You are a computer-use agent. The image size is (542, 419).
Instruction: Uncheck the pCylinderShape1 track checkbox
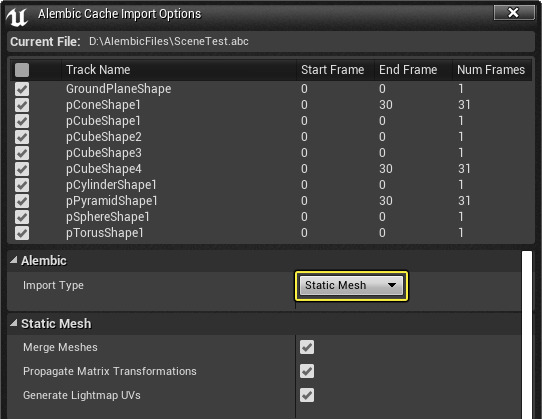coord(22,185)
